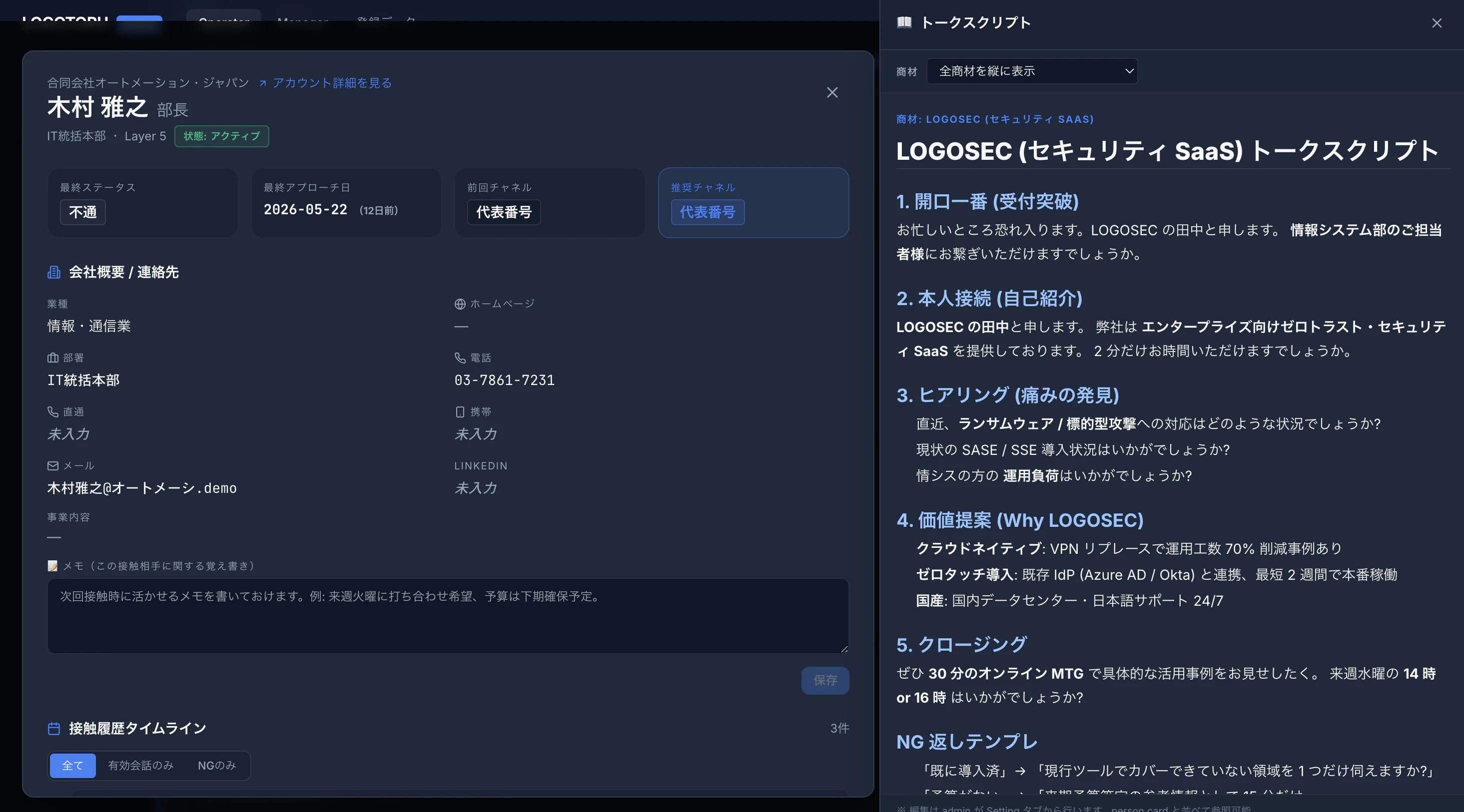Click the external-link arrow icon before アカウント詳細を見る
The height and width of the screenshot is (812, 1464).
tap(262, 83)
